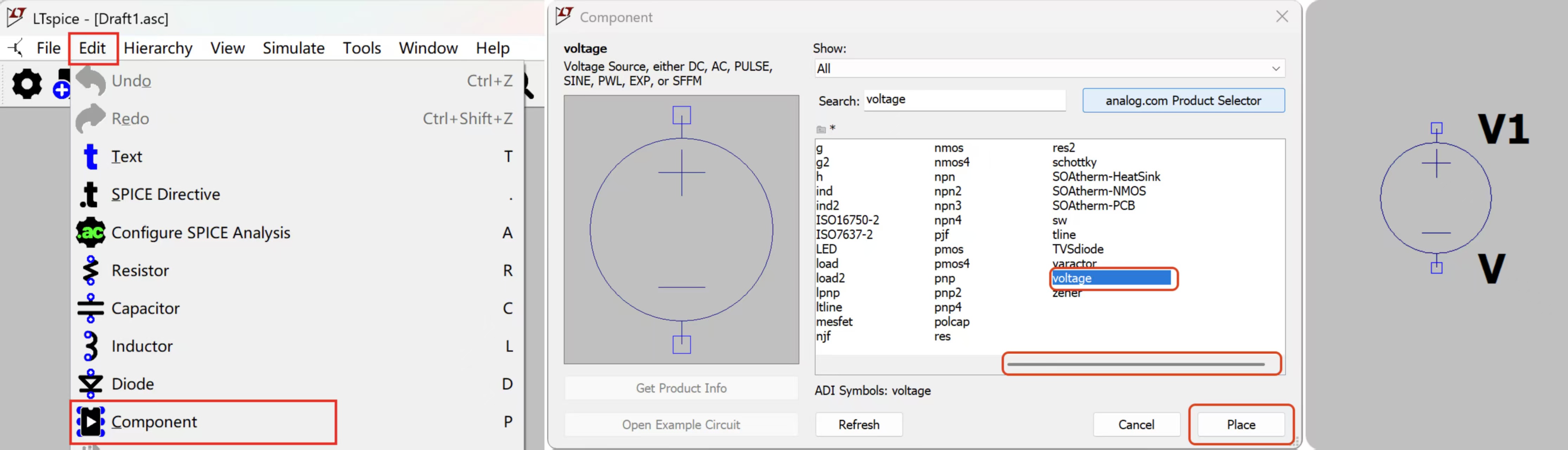Click the Redo arrow icon
The height and width of the screenshot is (450, 1568).
coord(91,118)
